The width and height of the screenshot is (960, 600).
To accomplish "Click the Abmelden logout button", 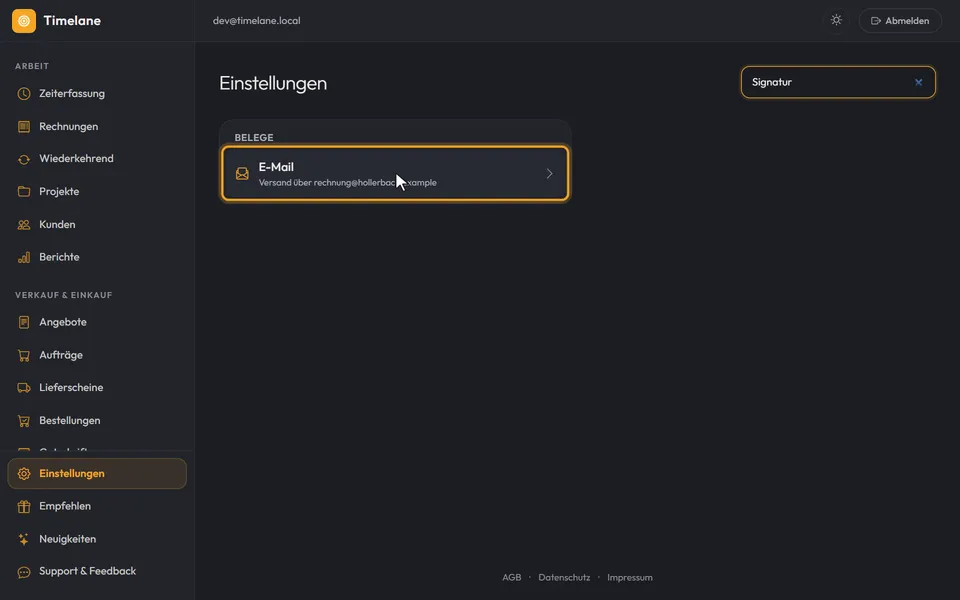I will click(x=900, y=21).
